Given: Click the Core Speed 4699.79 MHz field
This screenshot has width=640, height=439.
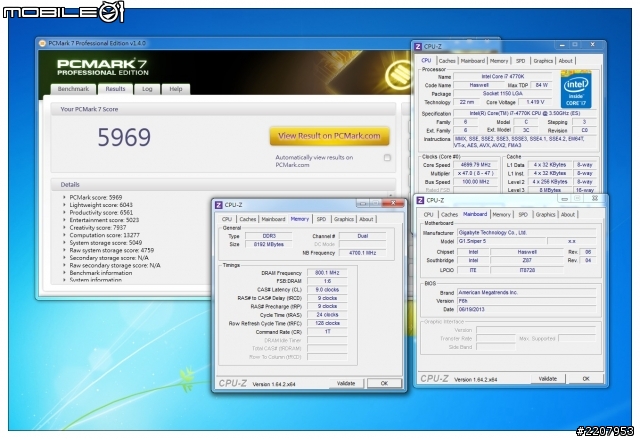Looking at the screenshot, I should pos(475,165).
